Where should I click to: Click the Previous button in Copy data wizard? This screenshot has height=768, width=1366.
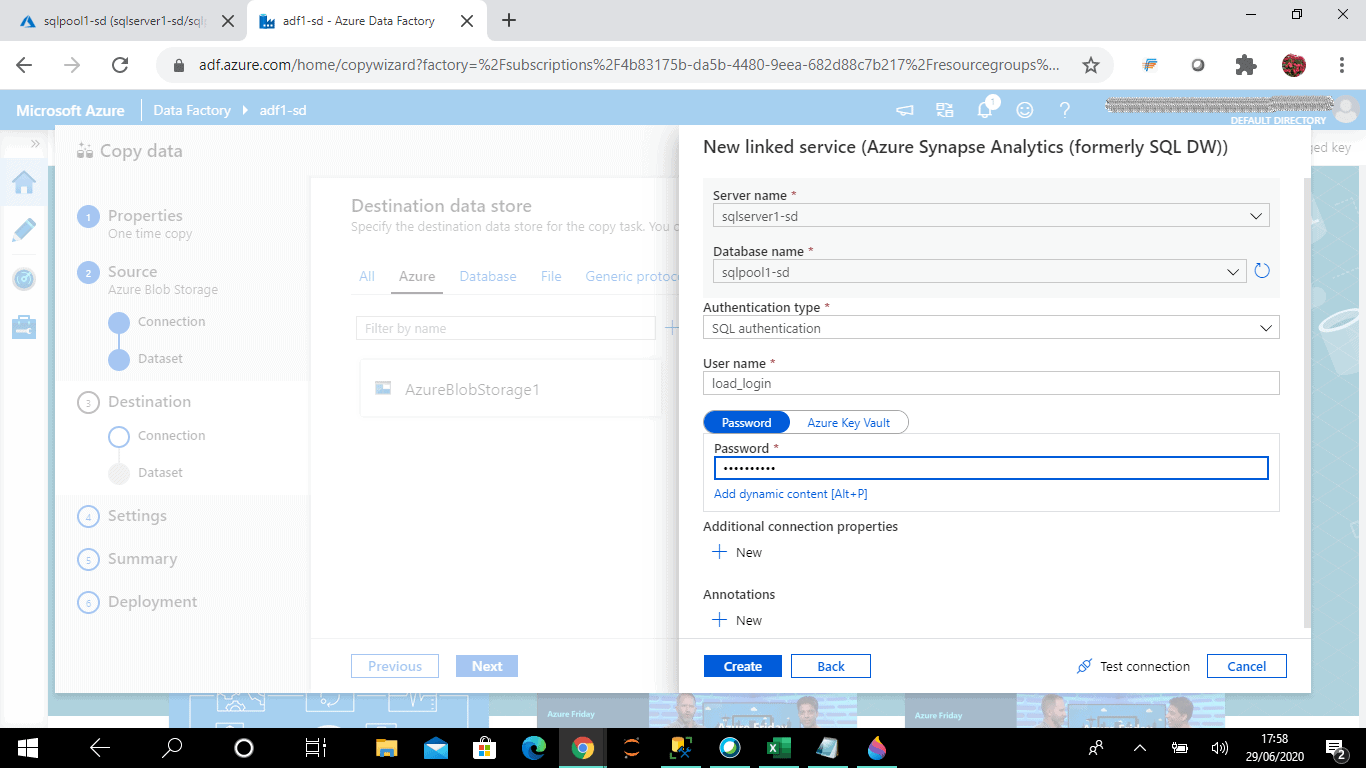[x=395, y=666]
